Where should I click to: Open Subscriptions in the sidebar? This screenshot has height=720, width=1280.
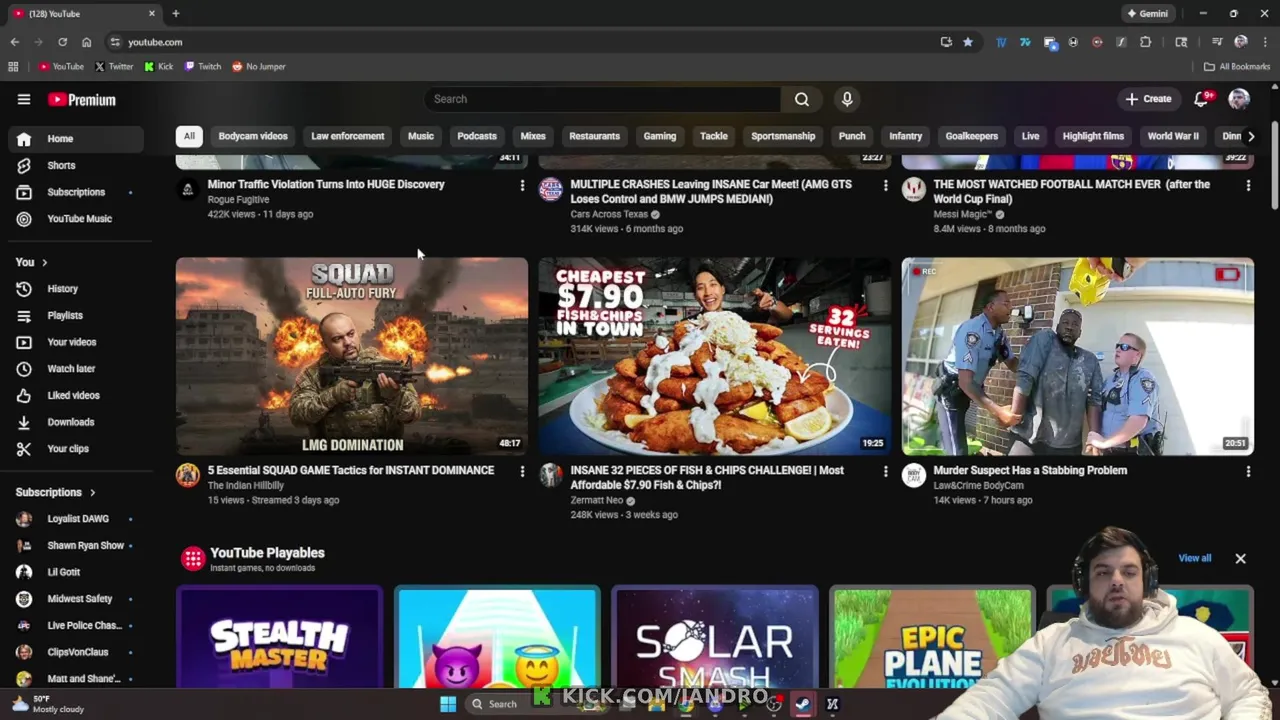click(76, 192)
